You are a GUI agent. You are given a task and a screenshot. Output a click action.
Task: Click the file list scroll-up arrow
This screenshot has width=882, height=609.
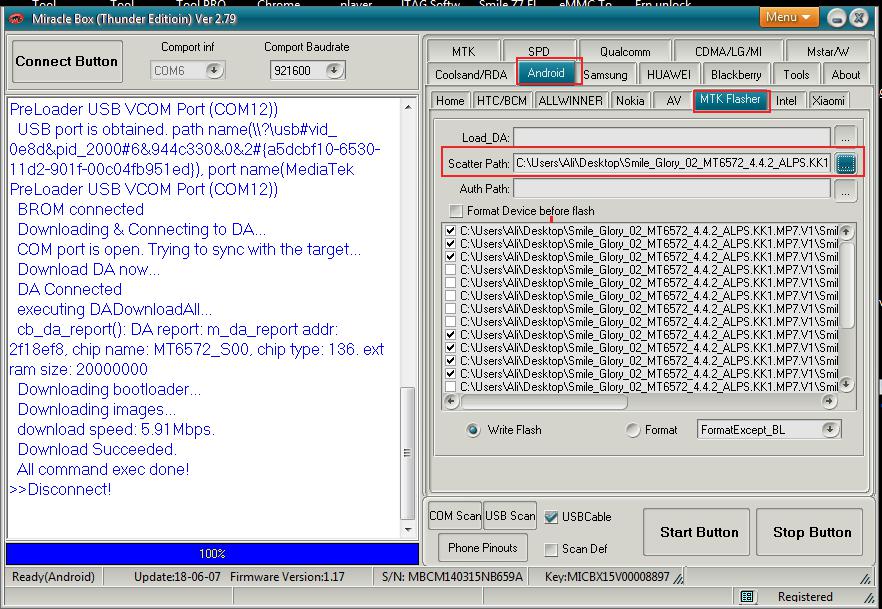click(x=846, y=232)
